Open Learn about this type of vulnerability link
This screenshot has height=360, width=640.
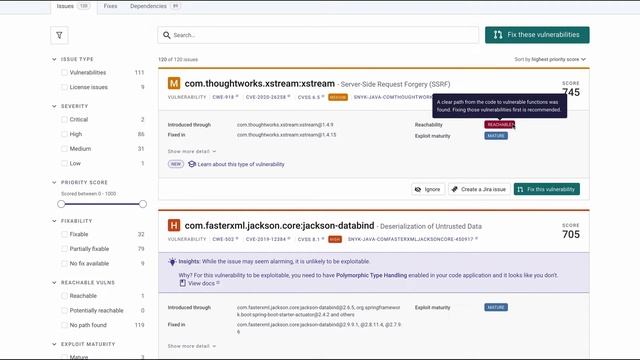(x=241, y=164)
